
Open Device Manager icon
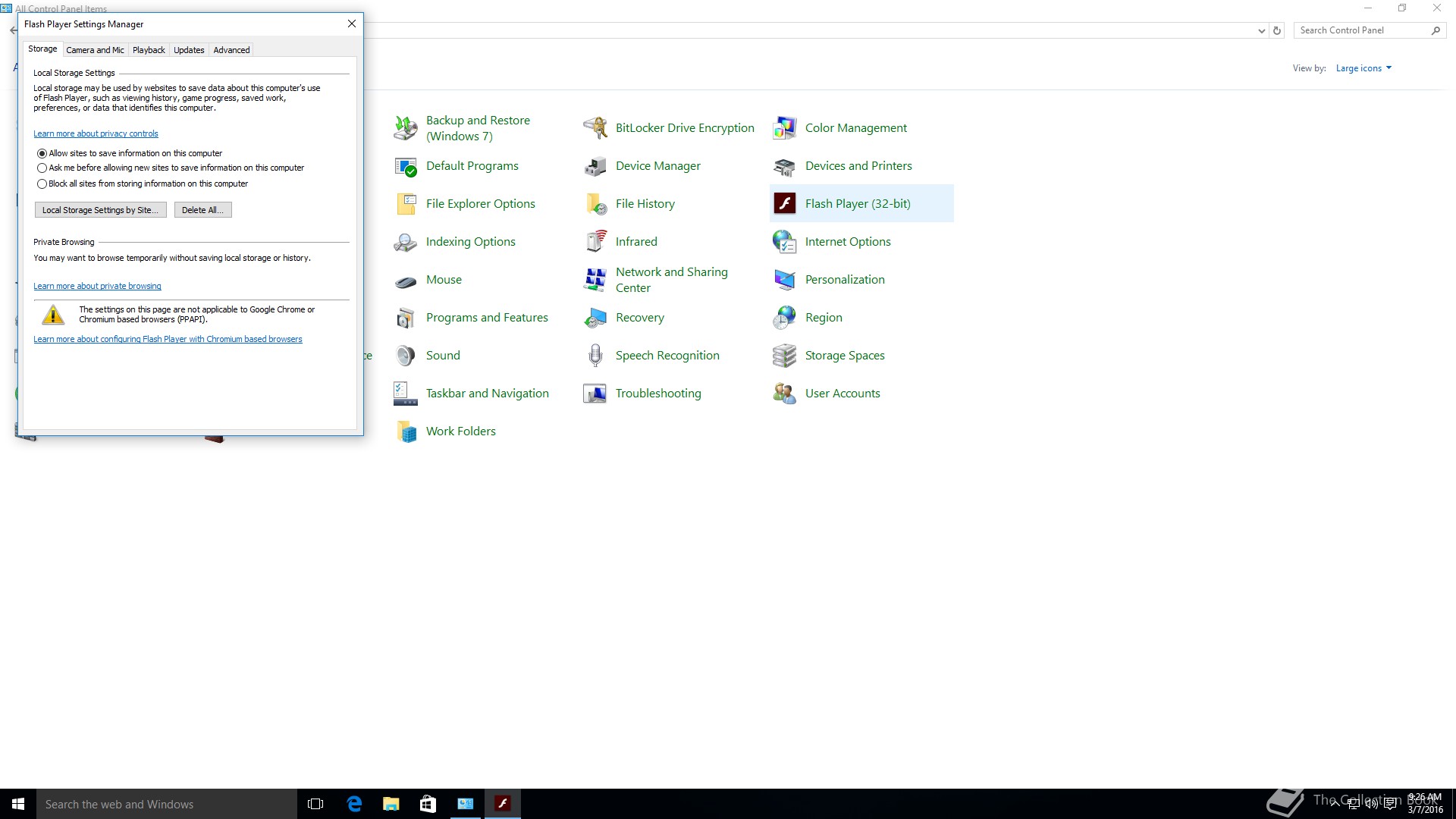click(595, 166)
